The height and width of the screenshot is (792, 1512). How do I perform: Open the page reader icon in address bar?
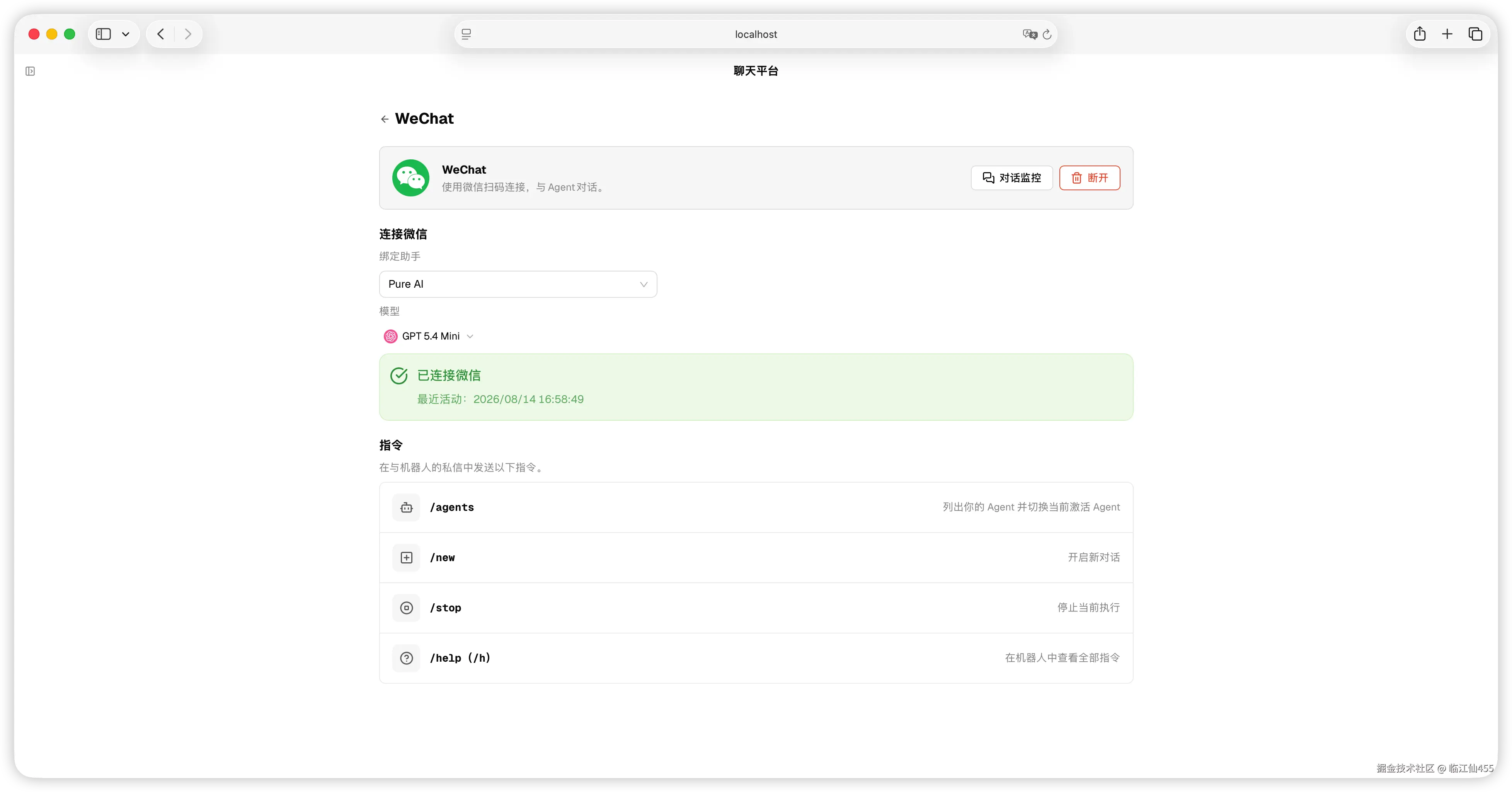(x=466, y=34)
